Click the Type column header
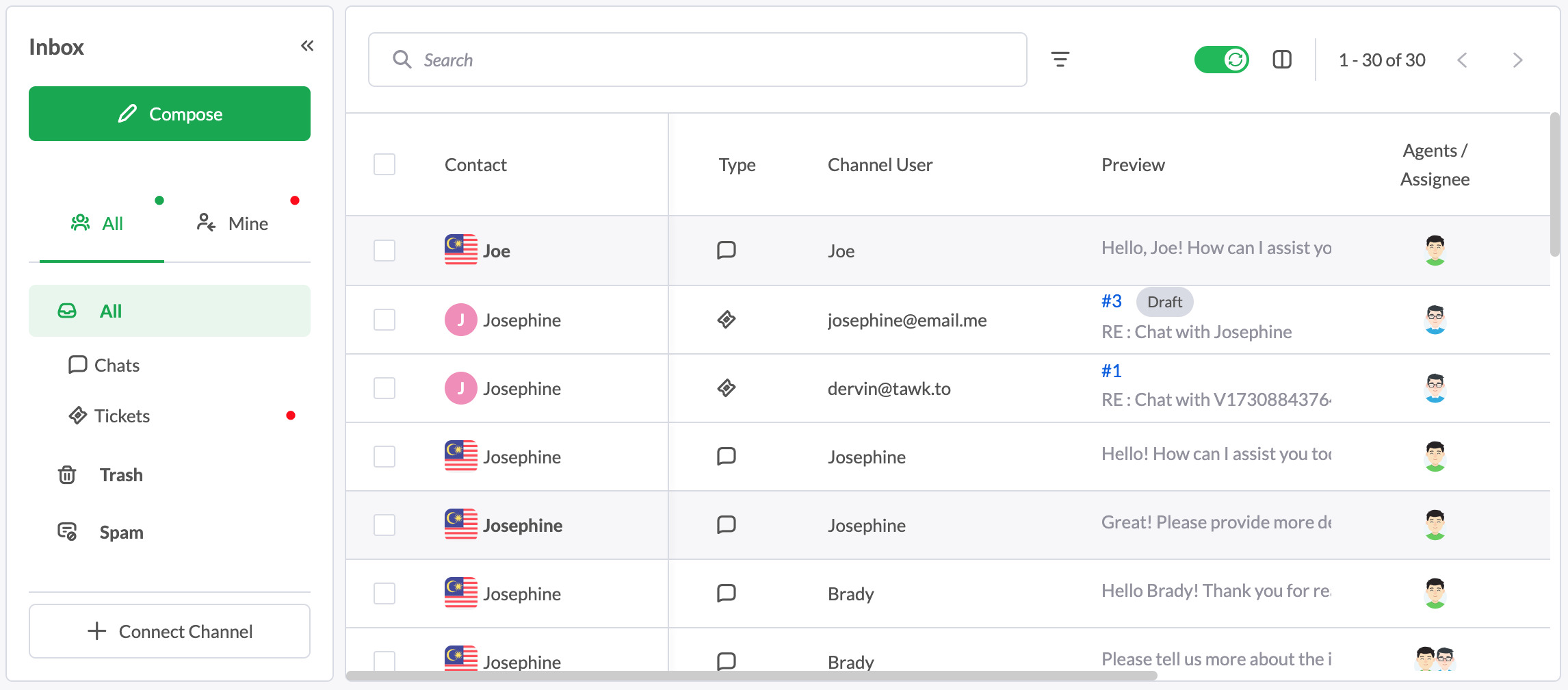 pyautogui.click(x=737, y=164)
